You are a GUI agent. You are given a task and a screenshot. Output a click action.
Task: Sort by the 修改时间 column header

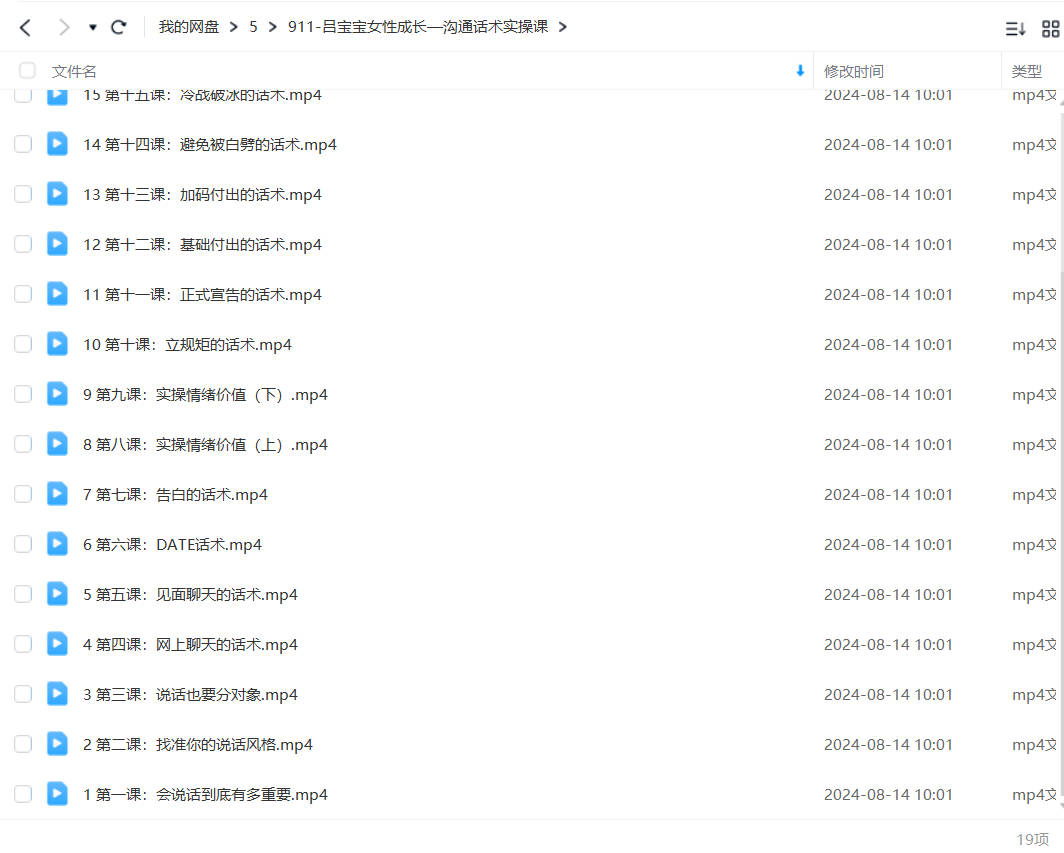click(x=854, y=71)
